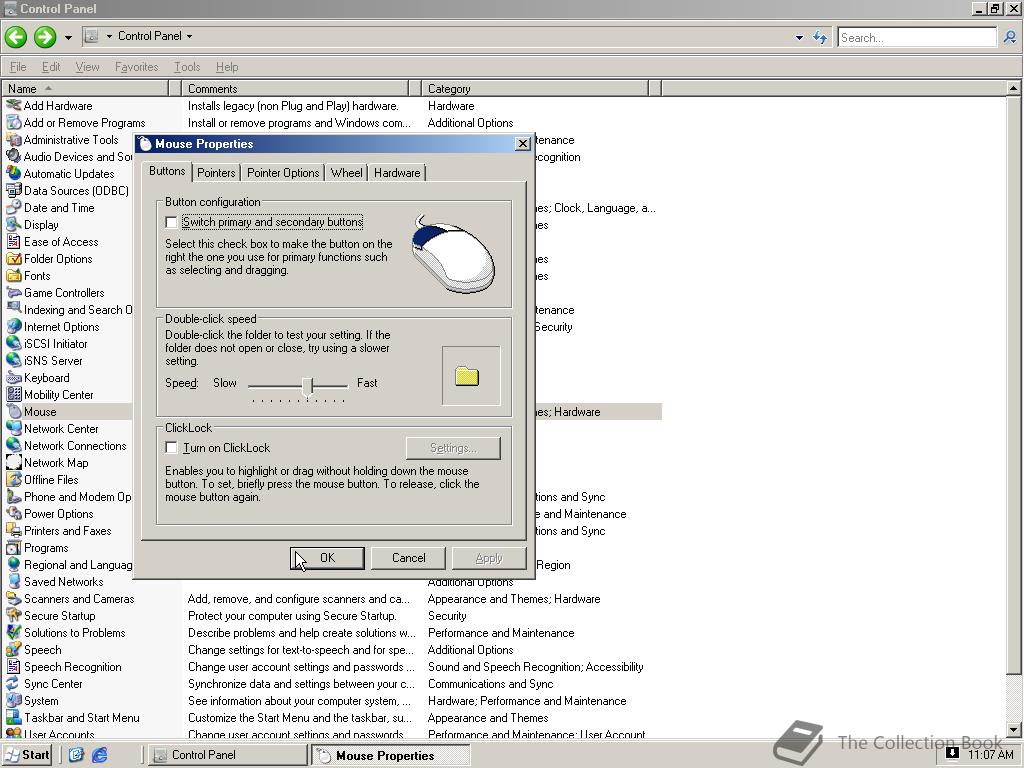
Task: Click the iSCSI Initiator icon
Action: point(13,343)
